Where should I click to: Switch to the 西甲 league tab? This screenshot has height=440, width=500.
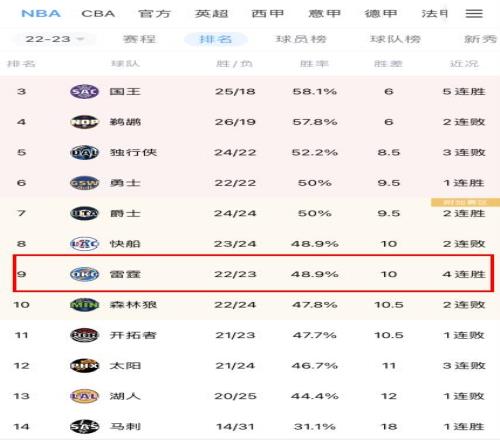click(x=268, y=14)
